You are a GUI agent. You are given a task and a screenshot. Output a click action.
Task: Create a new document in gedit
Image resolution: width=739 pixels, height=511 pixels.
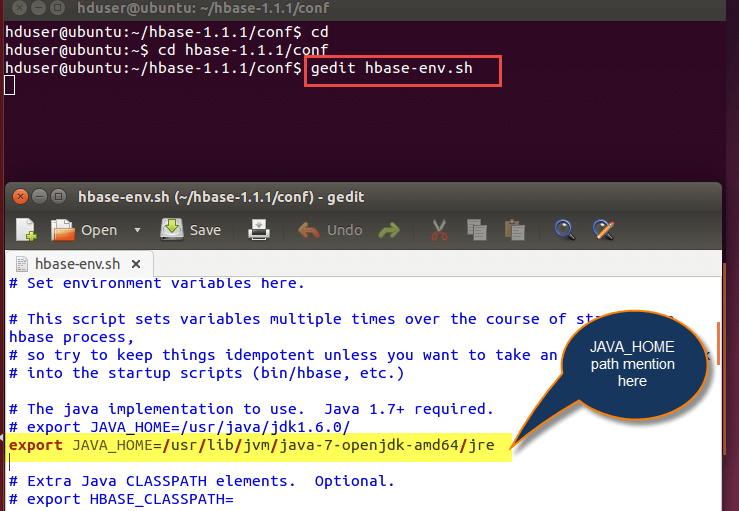pos(26,230)
